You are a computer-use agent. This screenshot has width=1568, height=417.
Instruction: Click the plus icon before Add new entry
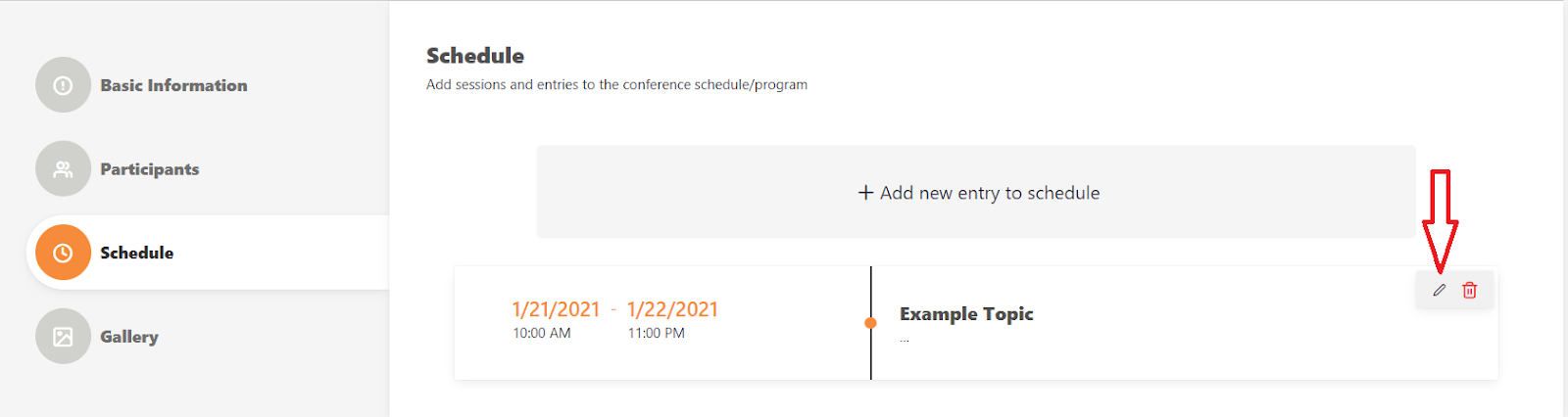click(865, 193)
